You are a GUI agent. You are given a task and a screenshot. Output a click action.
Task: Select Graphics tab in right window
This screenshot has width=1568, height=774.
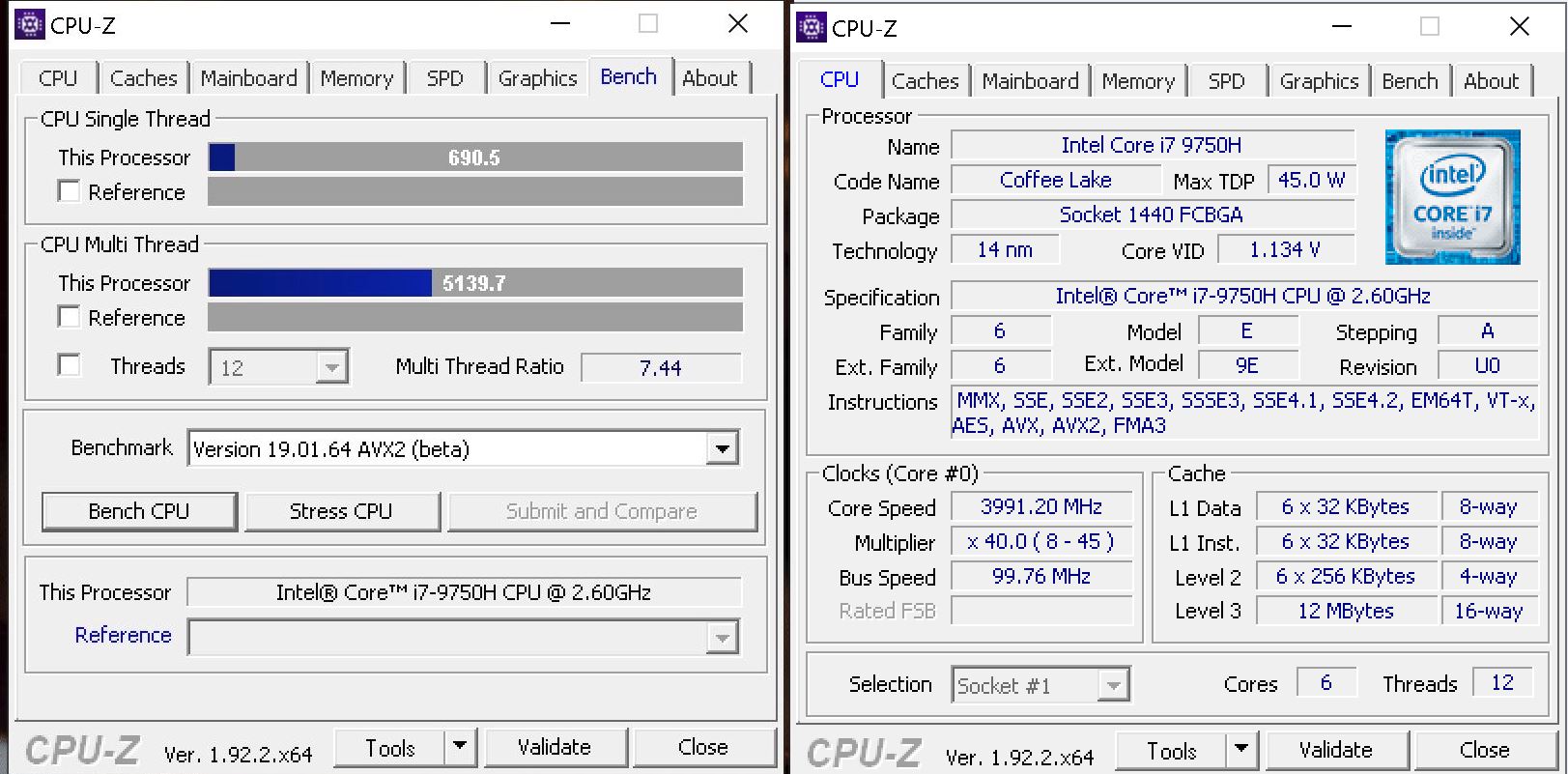click(x=1319, y=81)
